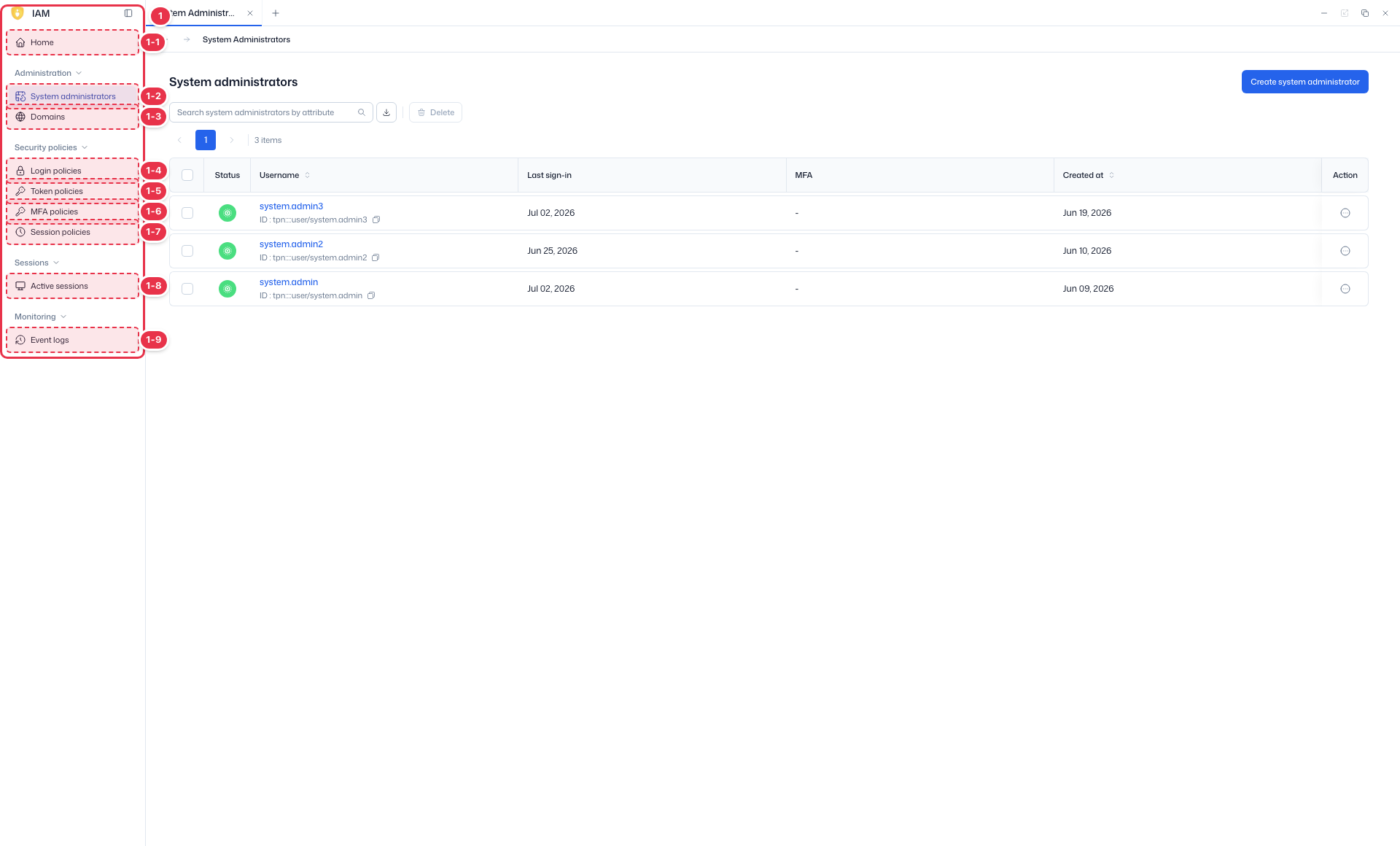Open Domains in the sidebar
The image size is (1400, 846).
[73, 117]
